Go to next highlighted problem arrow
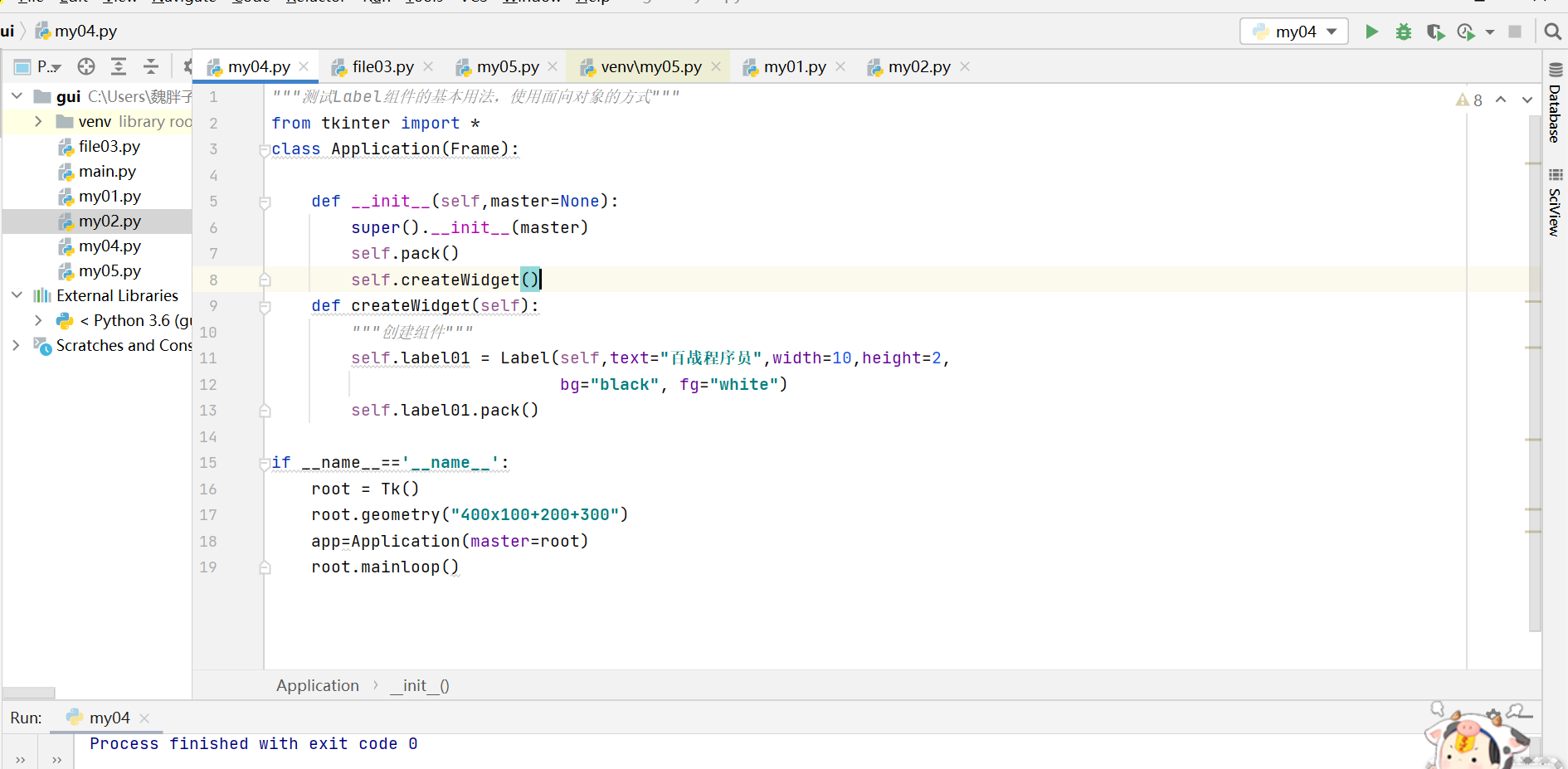Screen dimensions: 1568x769 1527,100
